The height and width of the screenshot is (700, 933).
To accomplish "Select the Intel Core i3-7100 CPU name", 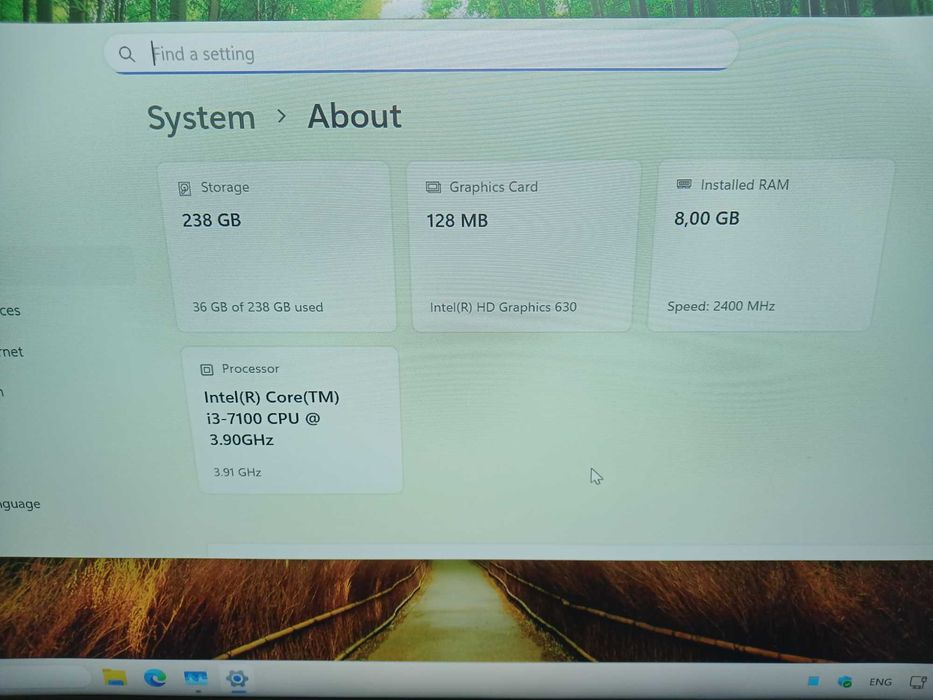I will pyautogui.click(x=271, y=418).
